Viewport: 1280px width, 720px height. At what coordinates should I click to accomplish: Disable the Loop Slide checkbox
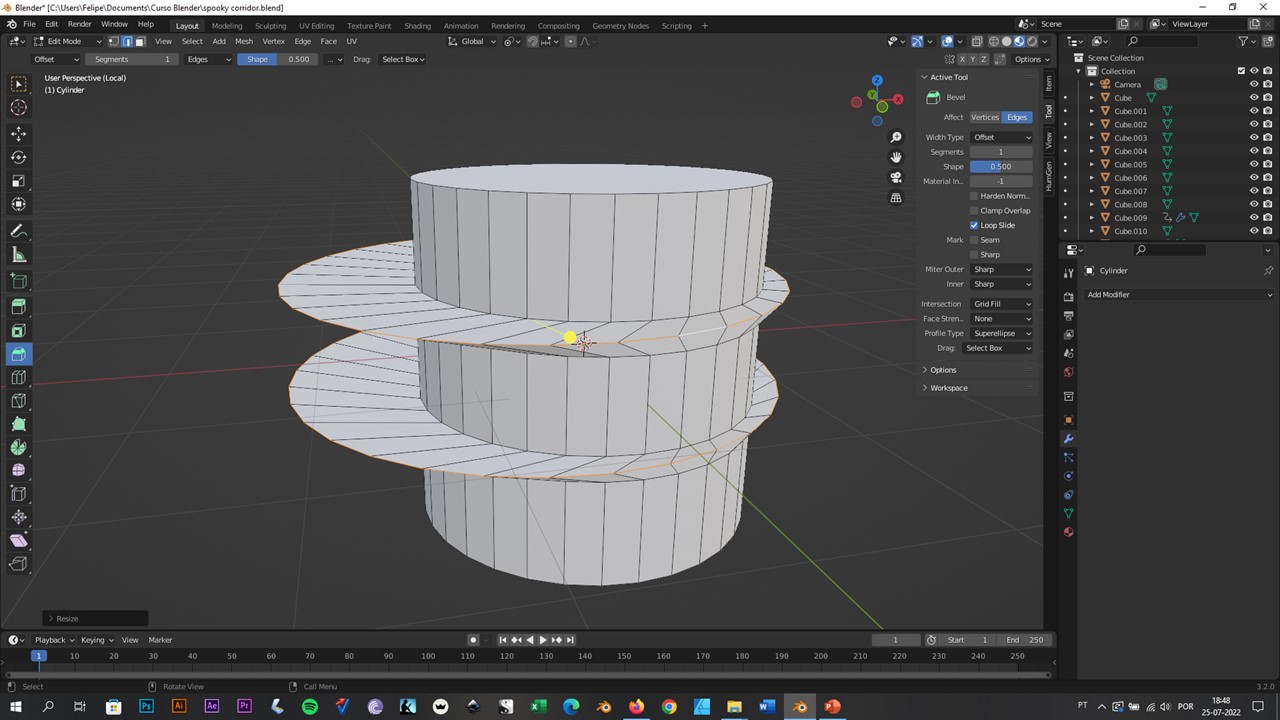[974, 225]
